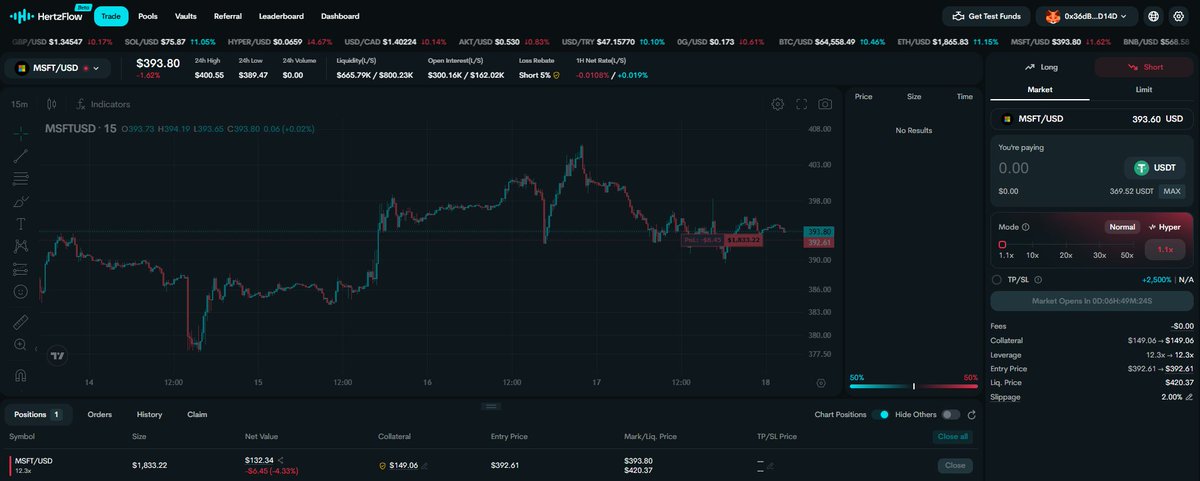This screenshot has height=481, width=1200.
Task: Toggle the magnet mode icon
Action: click(x=21, y=375)
